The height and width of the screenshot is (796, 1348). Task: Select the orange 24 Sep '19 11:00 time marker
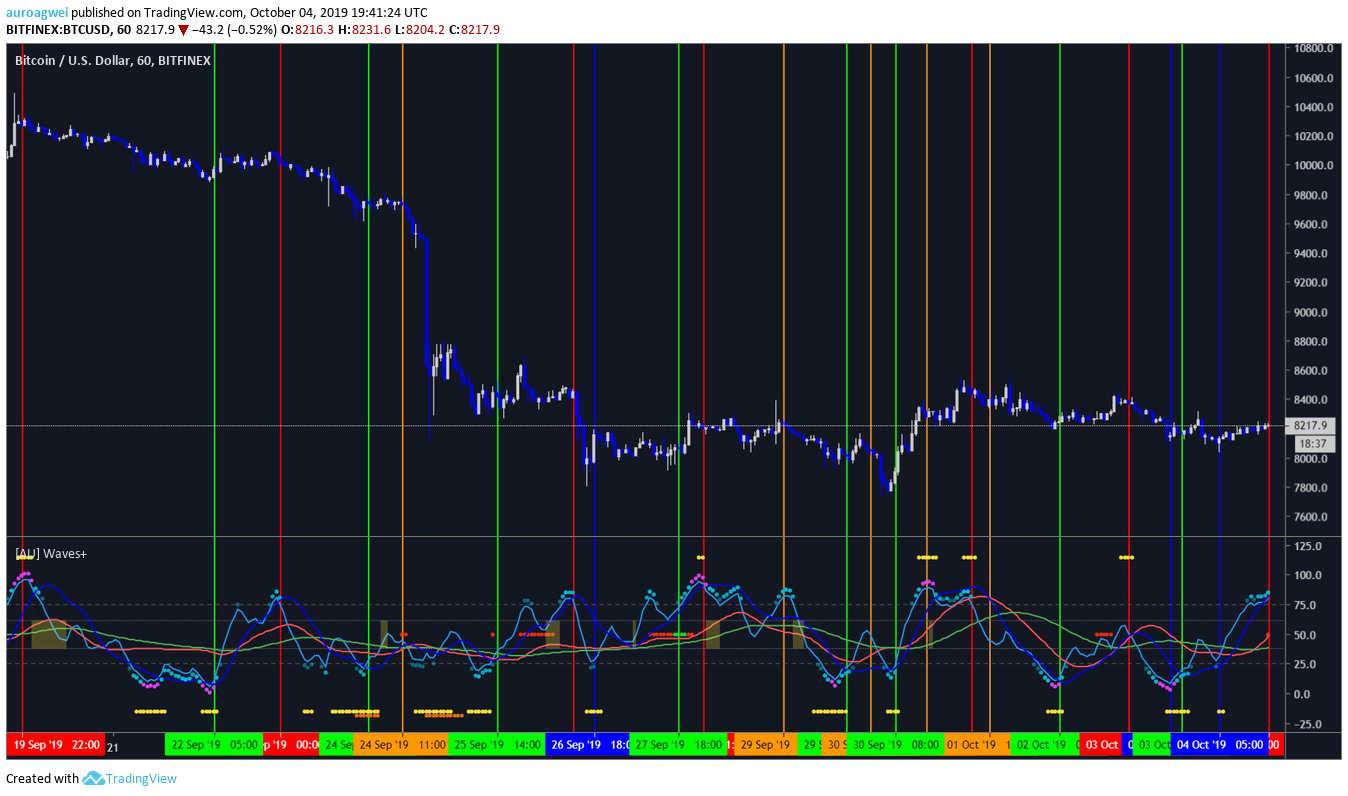(x=402, y=744)
